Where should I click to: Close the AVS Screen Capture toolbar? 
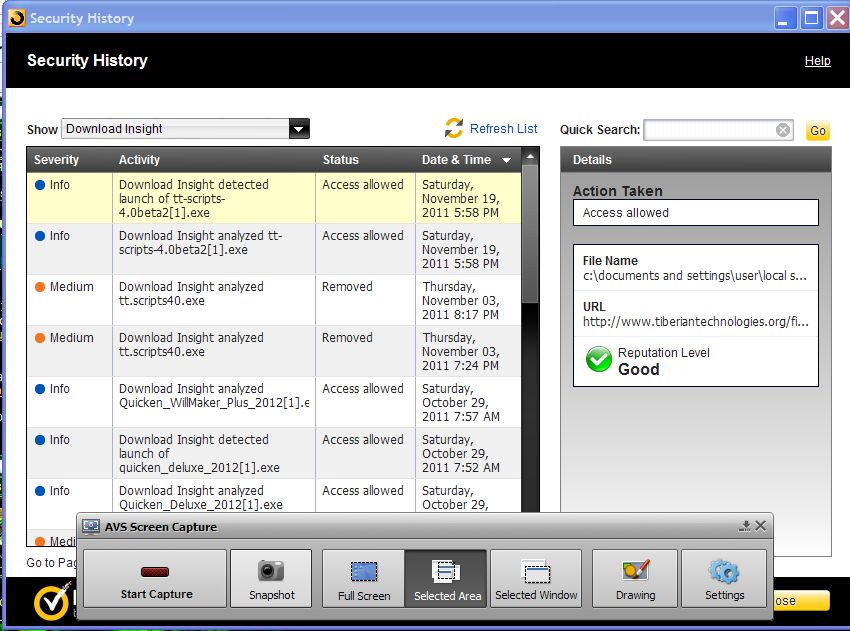coord(761,526)
